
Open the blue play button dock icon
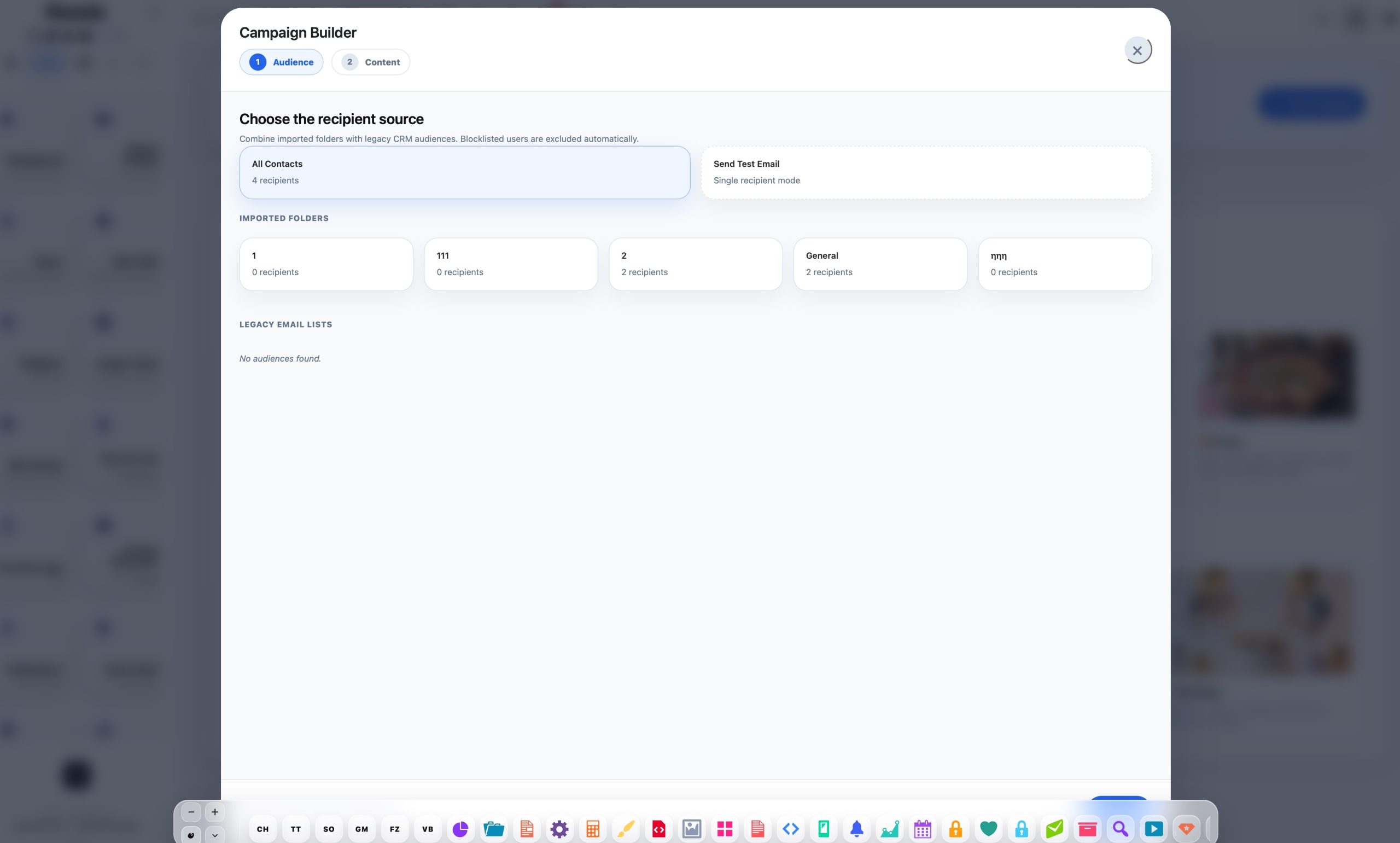pyautogui.click(x=1153, y=829)
